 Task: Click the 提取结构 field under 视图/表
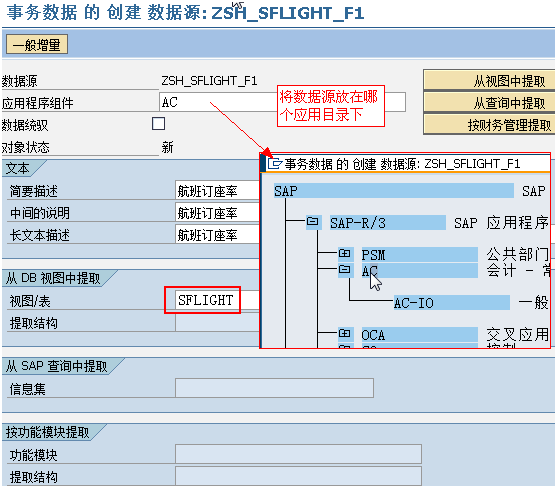[x=217, y=322]
